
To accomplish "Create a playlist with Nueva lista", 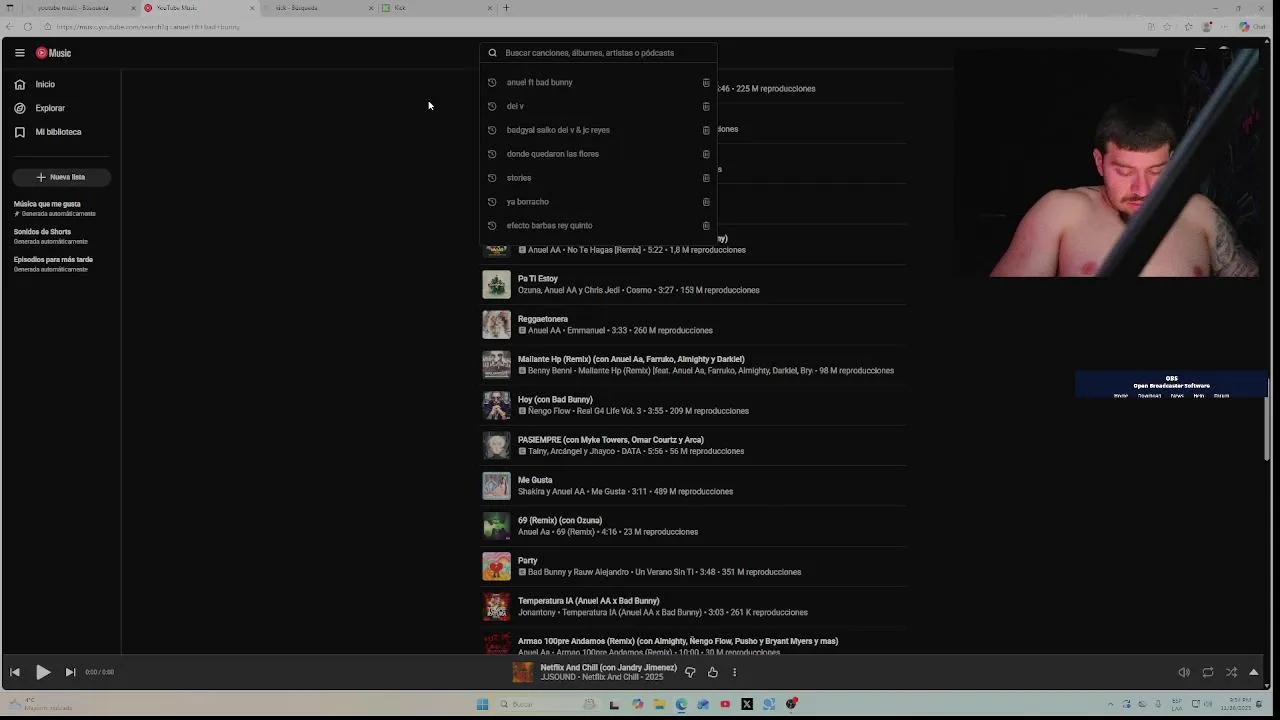I will point(61,177).
